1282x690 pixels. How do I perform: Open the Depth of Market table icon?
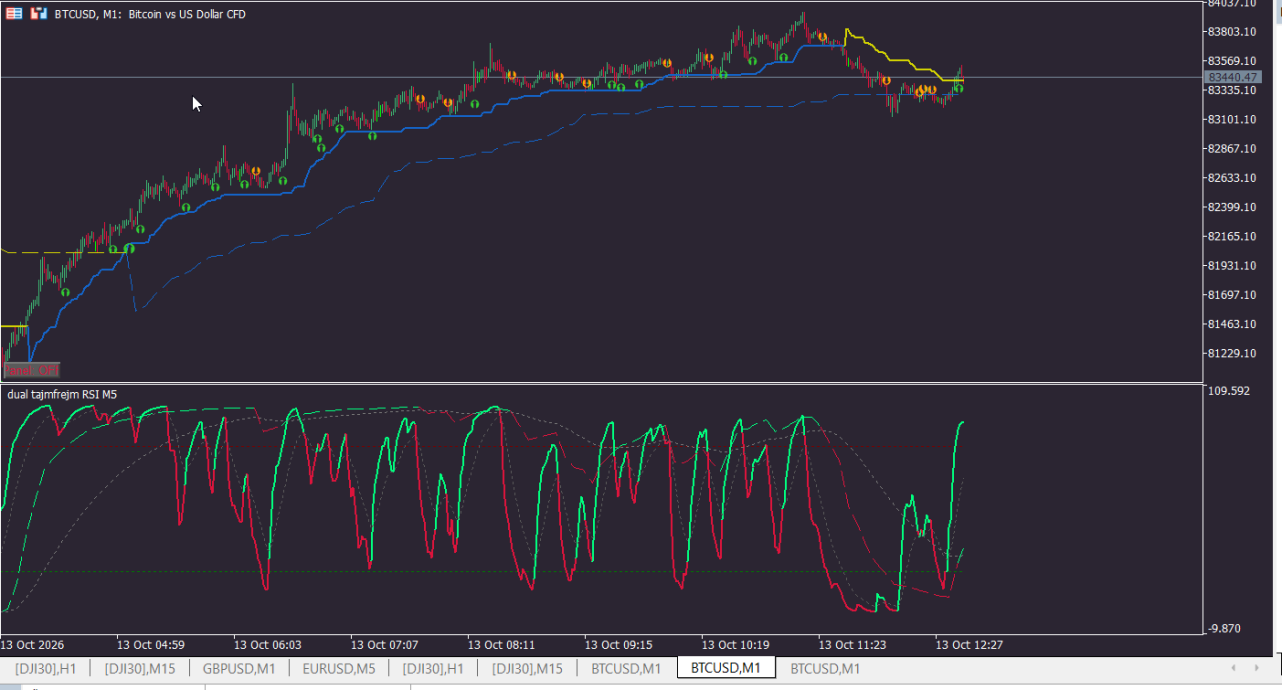14,14
